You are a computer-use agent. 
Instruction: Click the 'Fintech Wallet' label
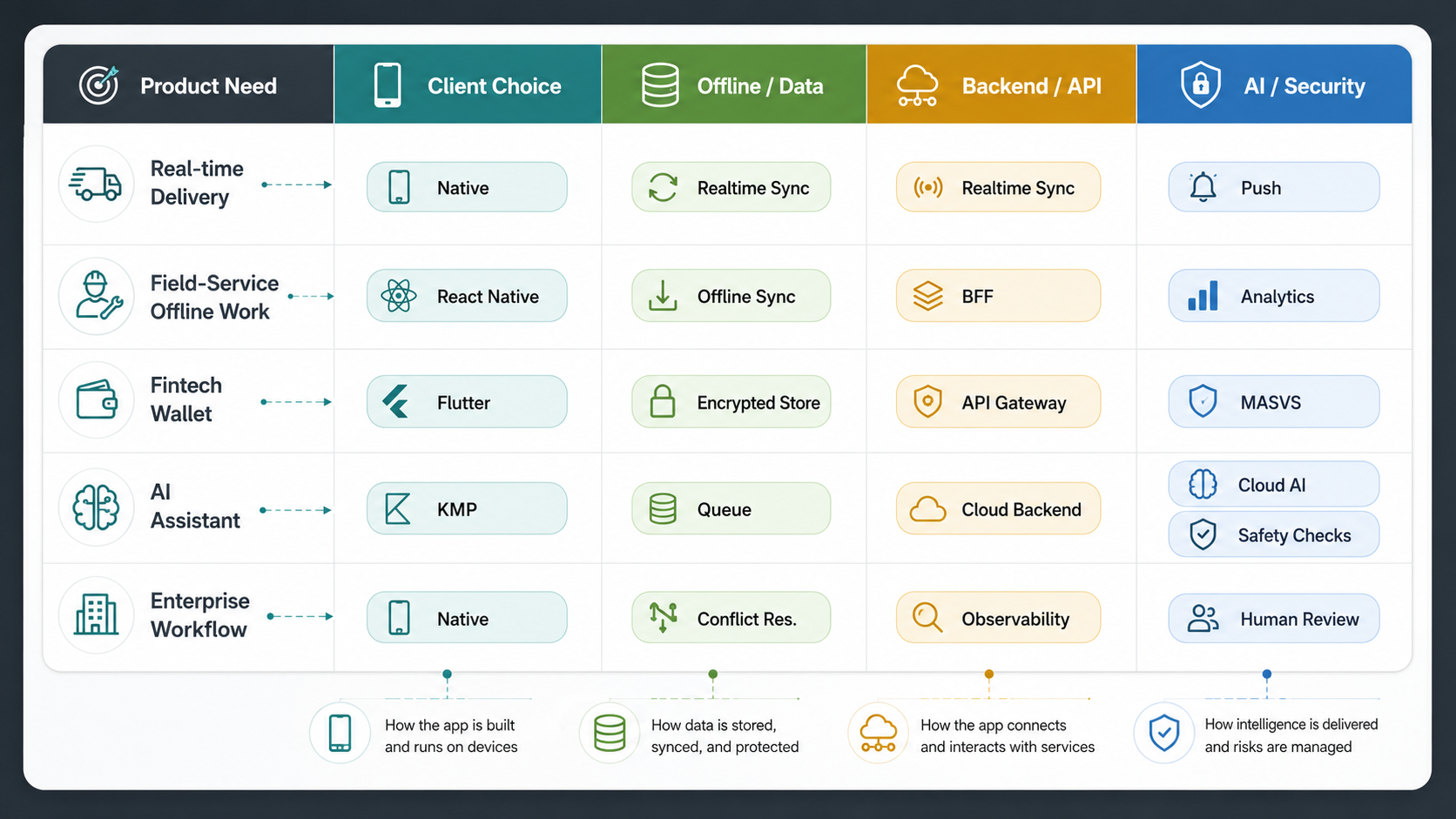tap(186, 399)
